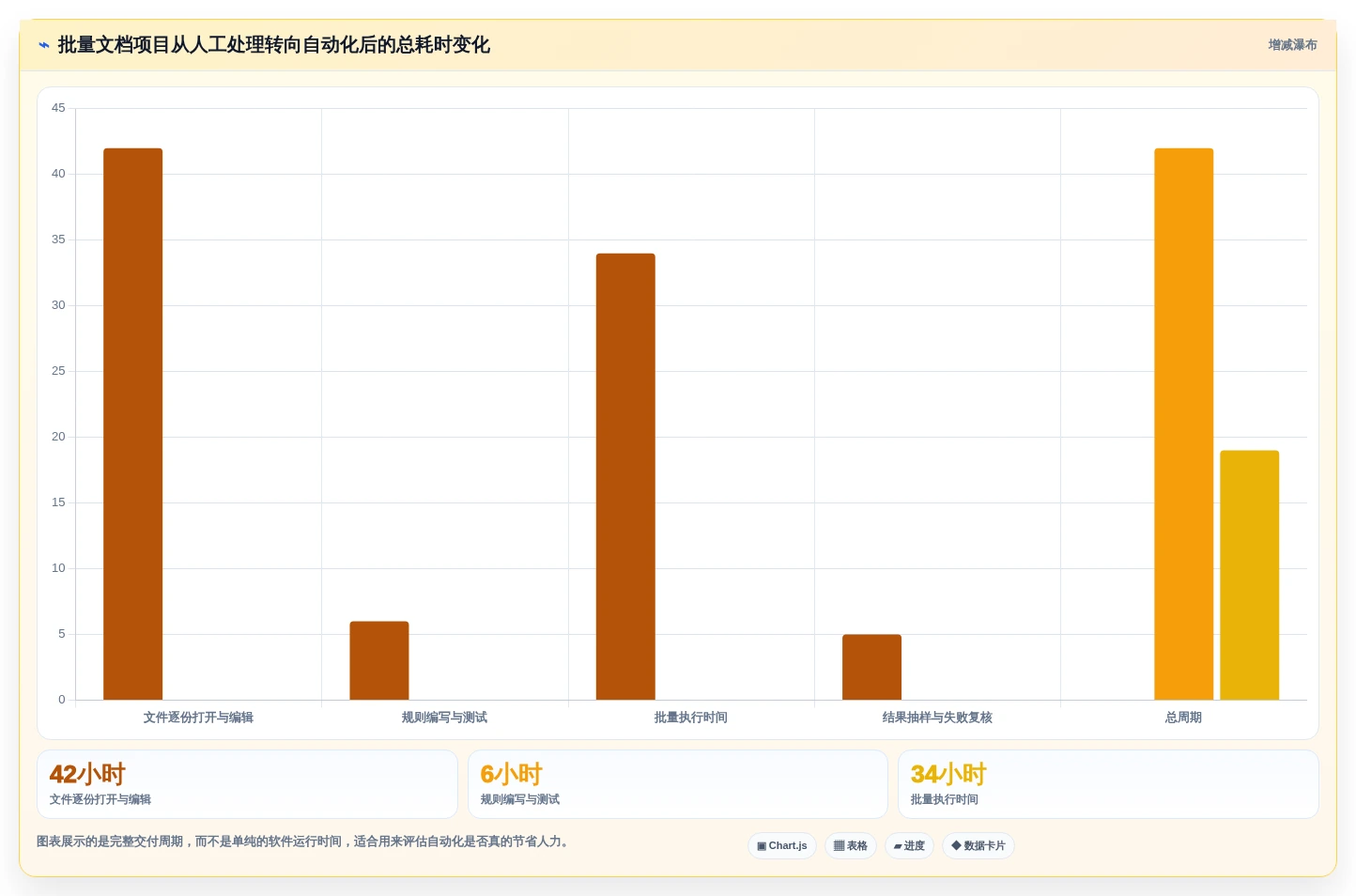Click the y-axis value 45
This screenshot has width=1356, height=896.
[58, 108]
